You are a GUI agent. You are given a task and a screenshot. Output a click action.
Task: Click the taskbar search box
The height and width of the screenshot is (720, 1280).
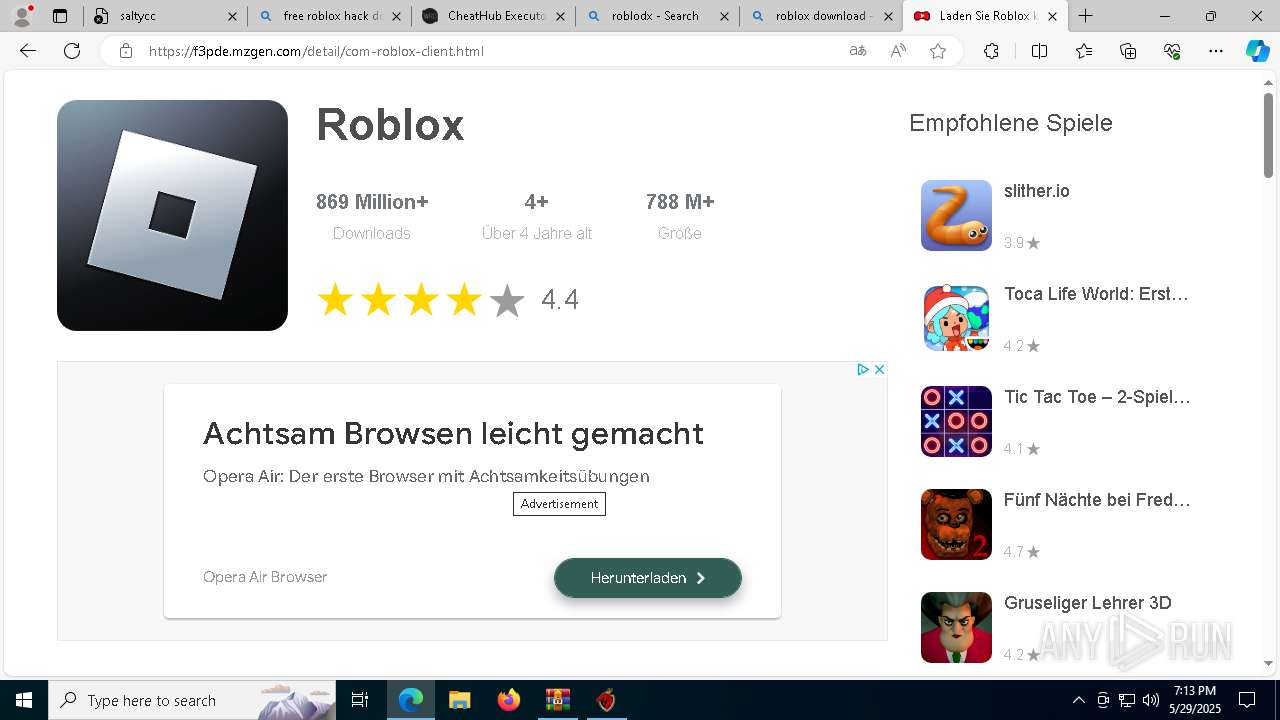(192, 700)
